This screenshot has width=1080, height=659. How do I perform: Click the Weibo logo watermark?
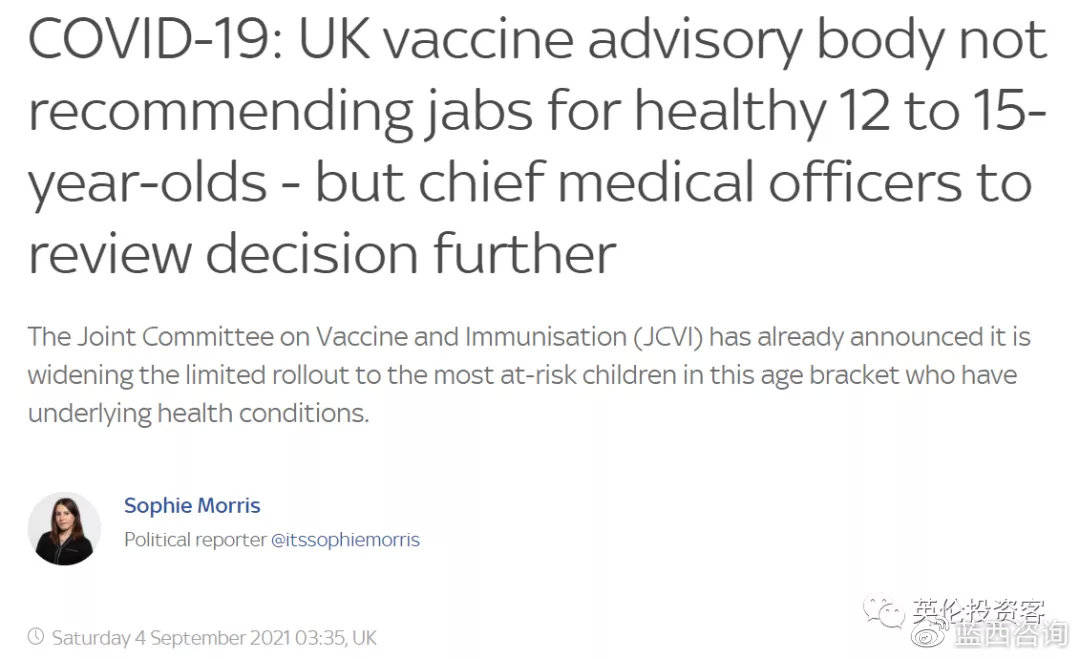[930, 636]
